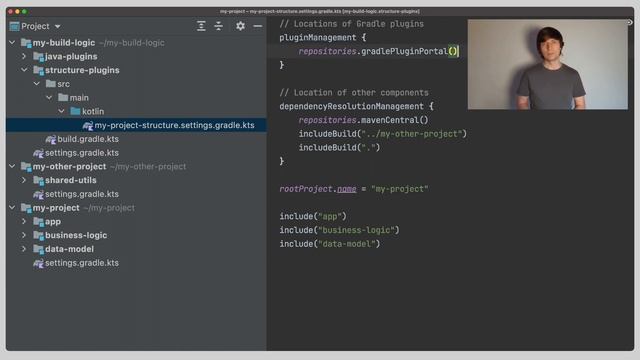Image resolution: width=640 pixels, height=360 pixels.
Task: Select the business-logic module label
Action: (76, 236)
